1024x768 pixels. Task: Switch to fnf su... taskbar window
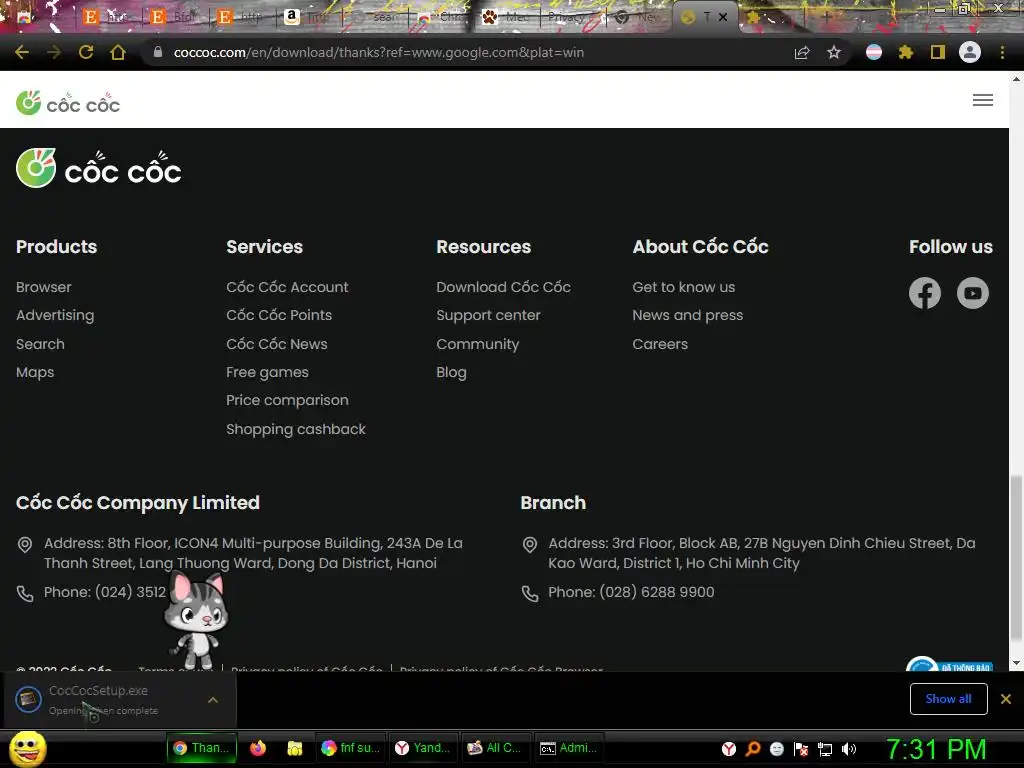click(x=351, y=748)
